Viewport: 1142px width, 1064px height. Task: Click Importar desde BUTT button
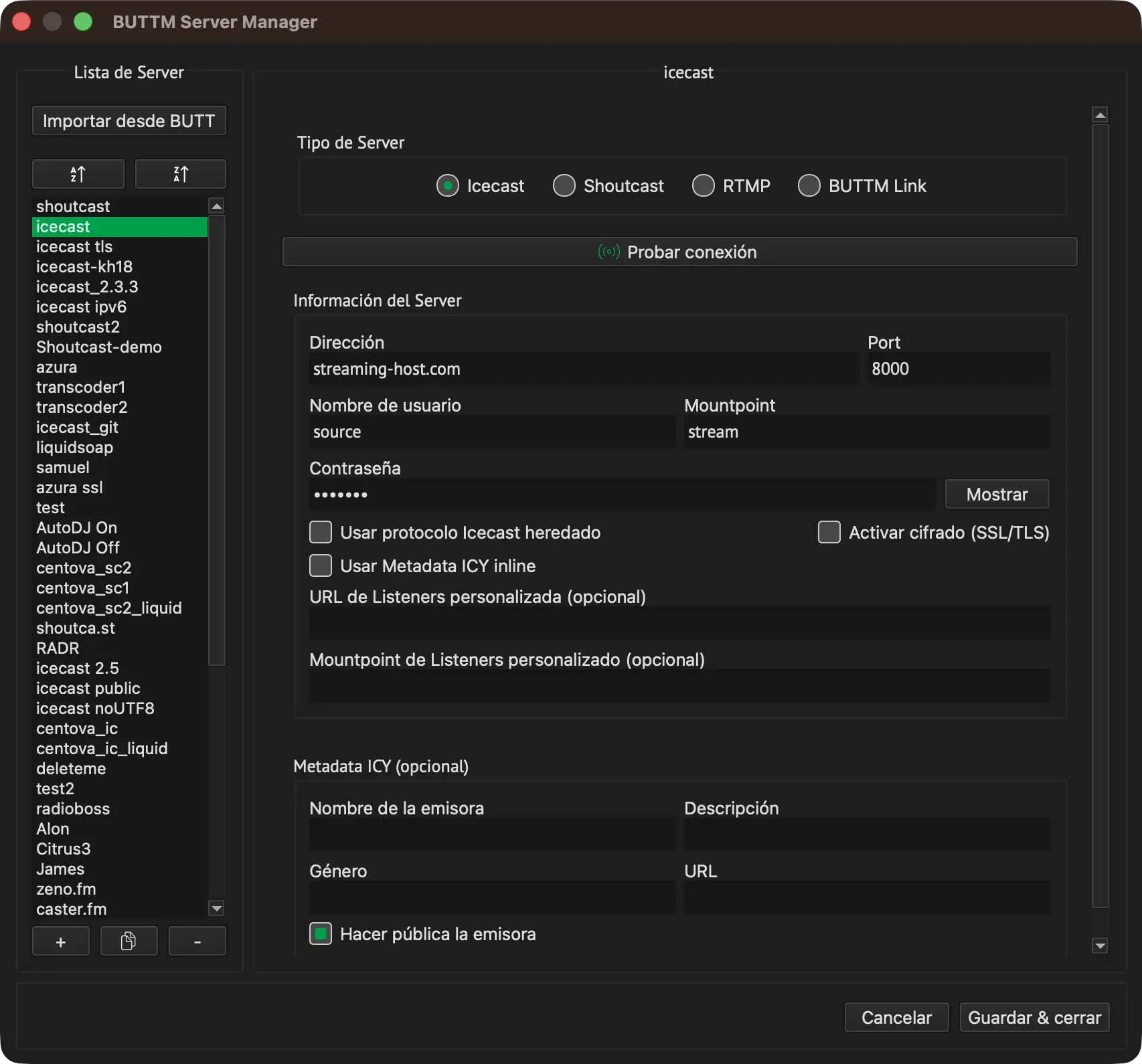(x=129, y=120)
